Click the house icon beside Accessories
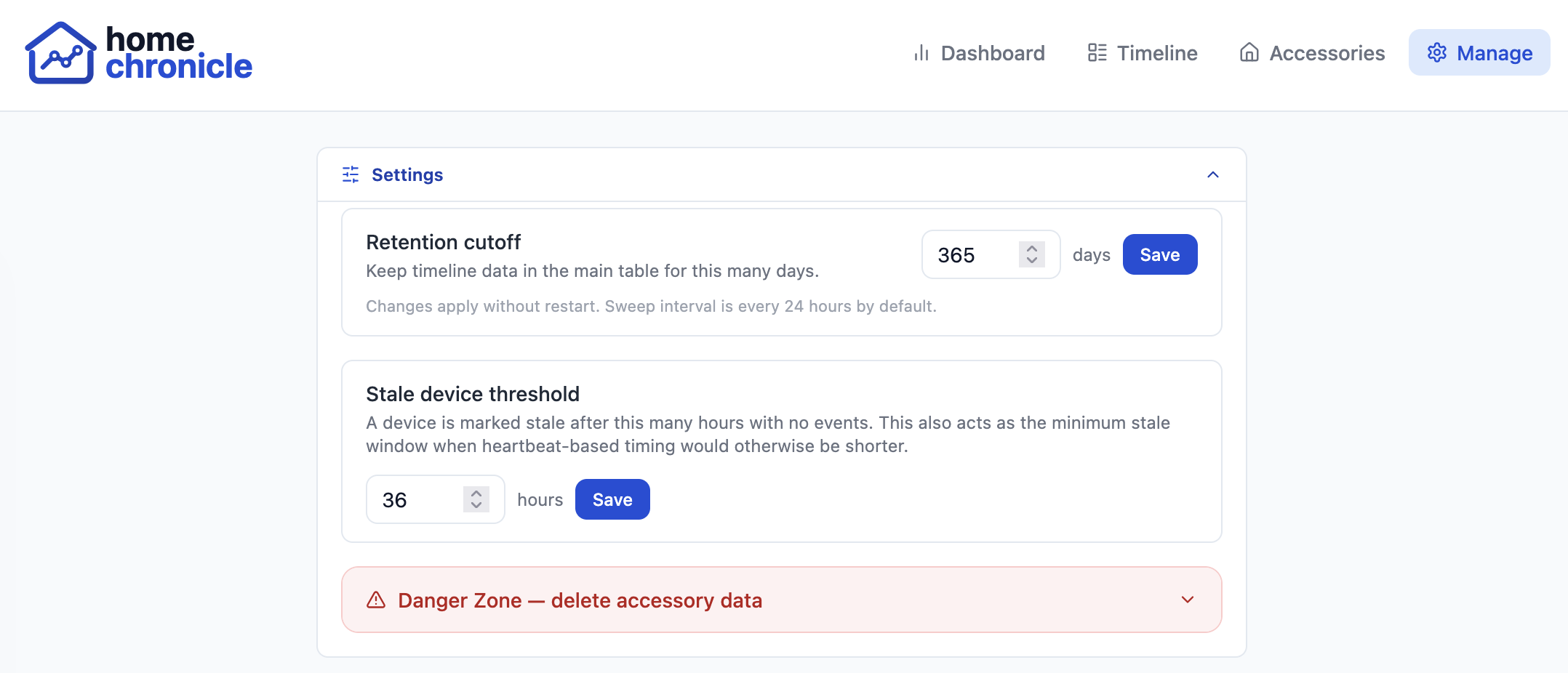Image resolution: width=1568 pixels, height=673 pixels. click(x=1249, y=52)
